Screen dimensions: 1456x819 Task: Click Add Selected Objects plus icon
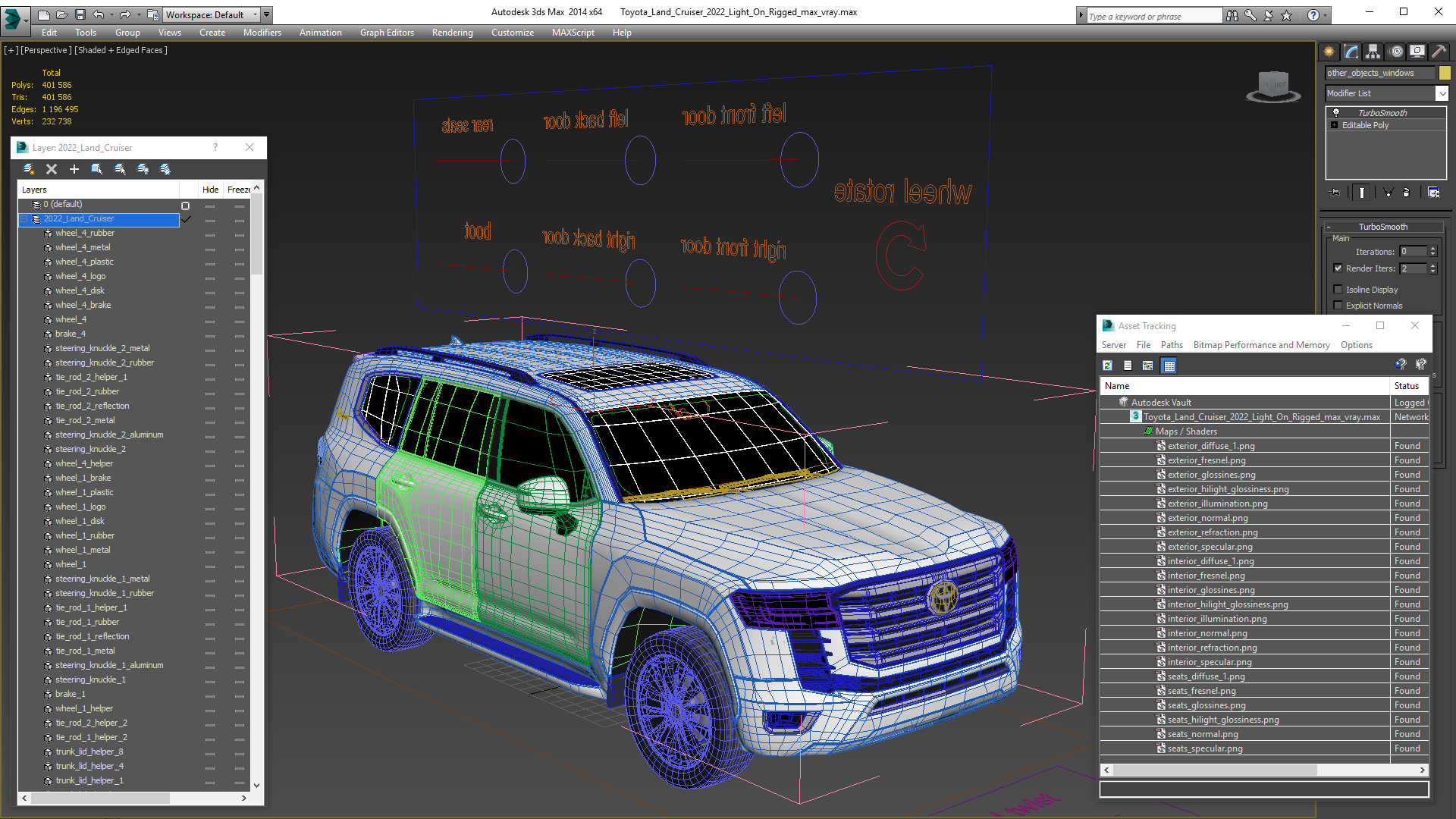pyautogui.click(x=74, y=169)
